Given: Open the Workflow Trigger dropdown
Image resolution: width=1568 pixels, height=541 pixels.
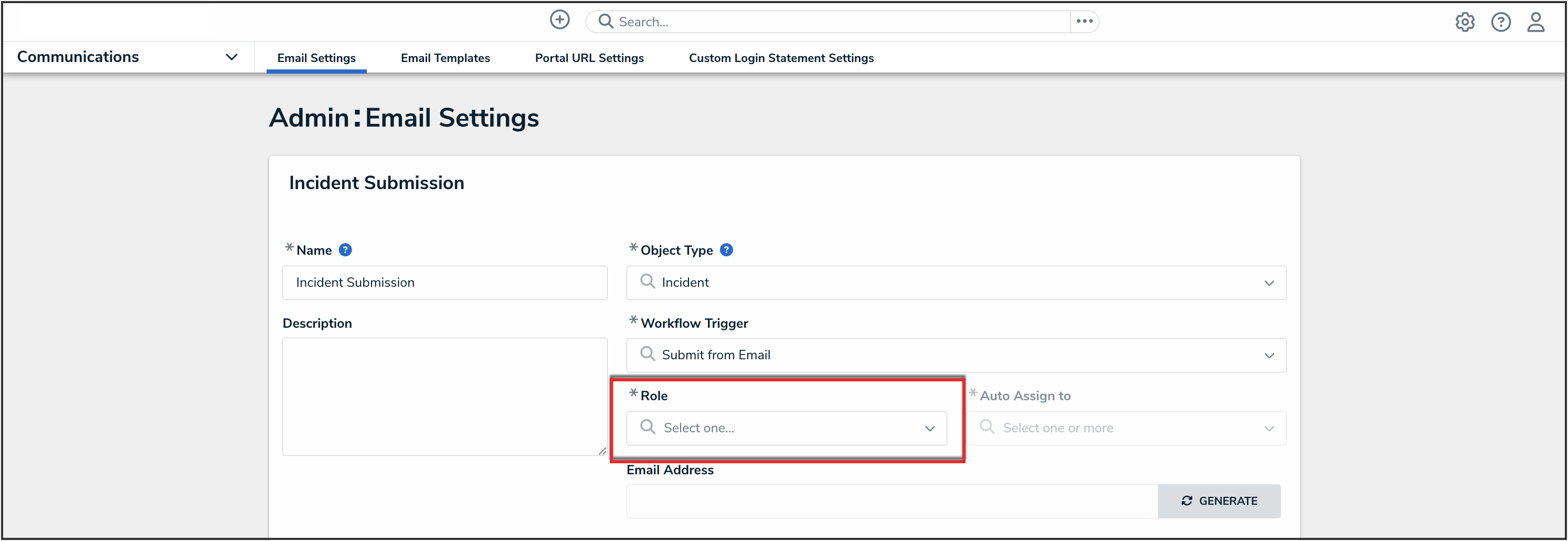Looking at the screenshot, I should coord(956,355).
